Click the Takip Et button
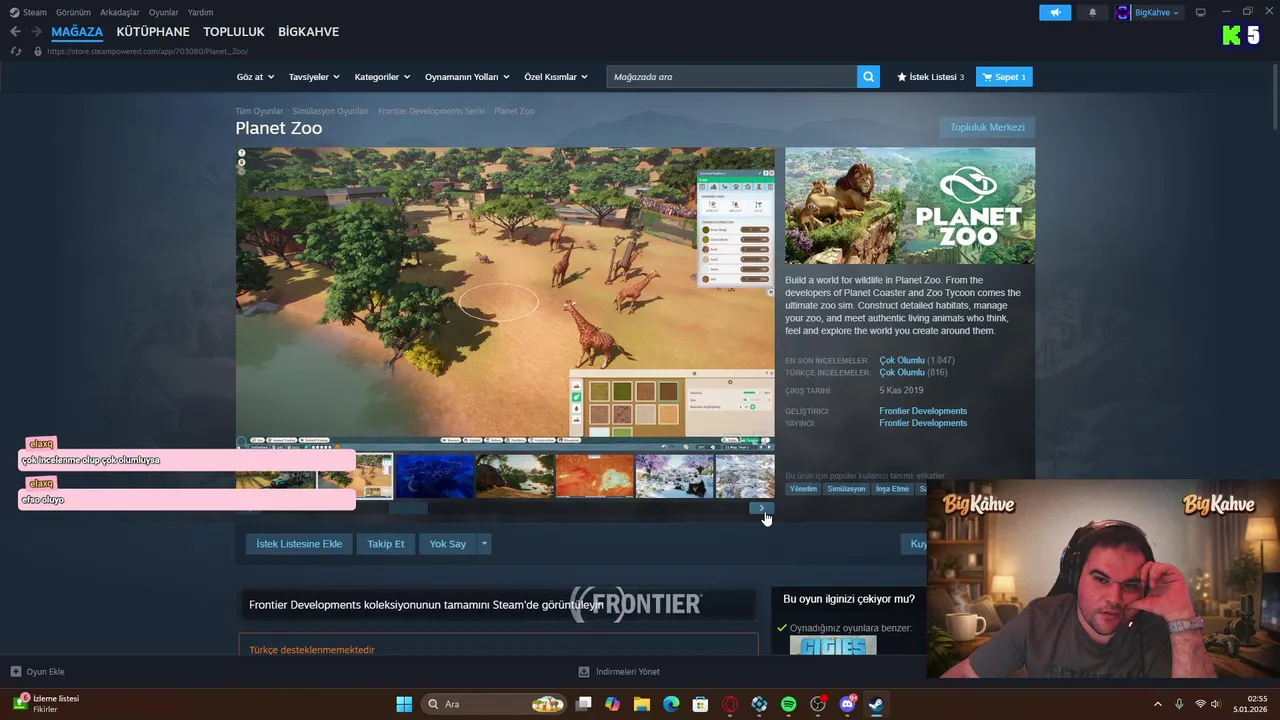 click(386, 544)
